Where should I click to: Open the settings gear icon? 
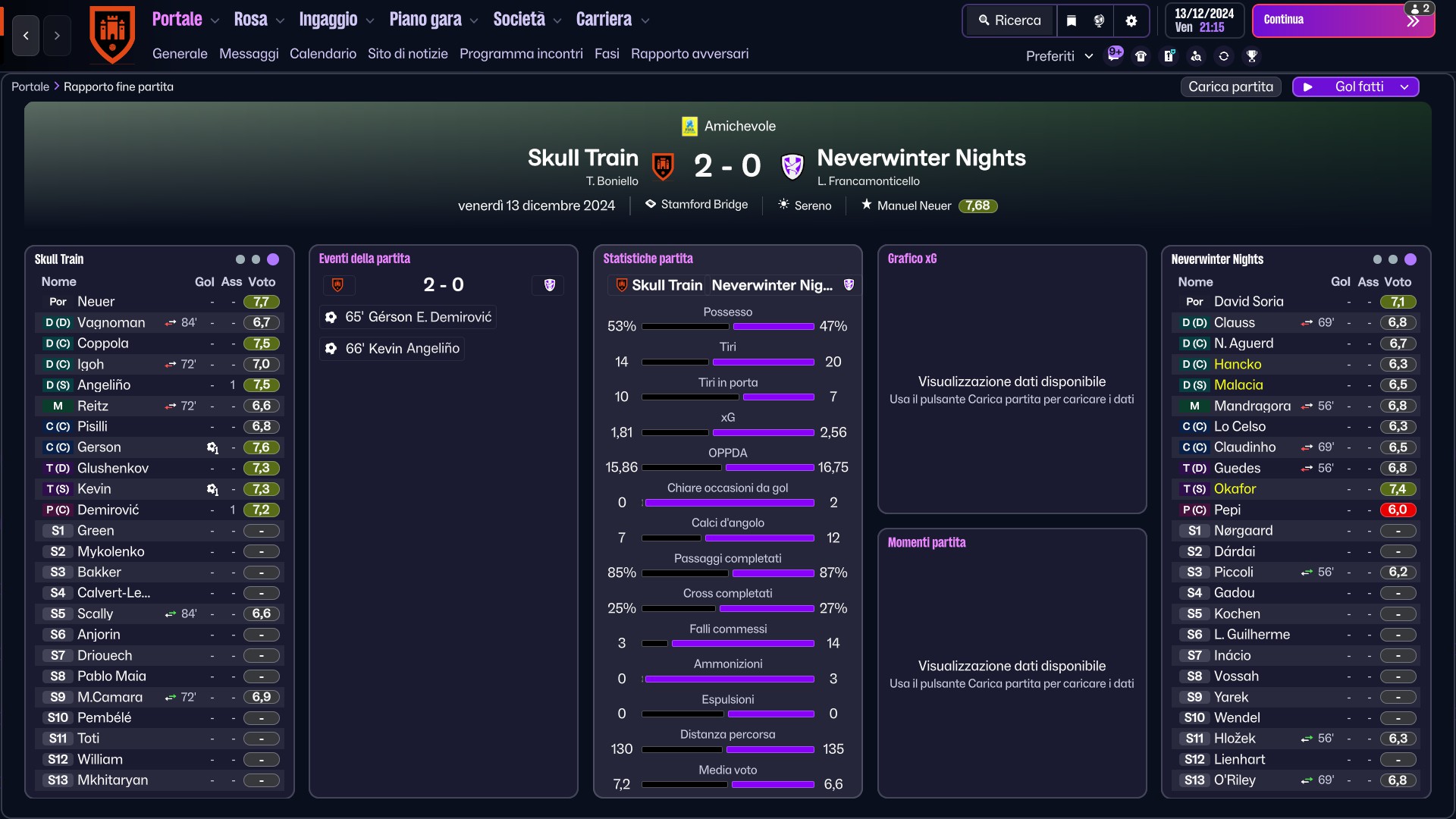tap(1131, 20)
